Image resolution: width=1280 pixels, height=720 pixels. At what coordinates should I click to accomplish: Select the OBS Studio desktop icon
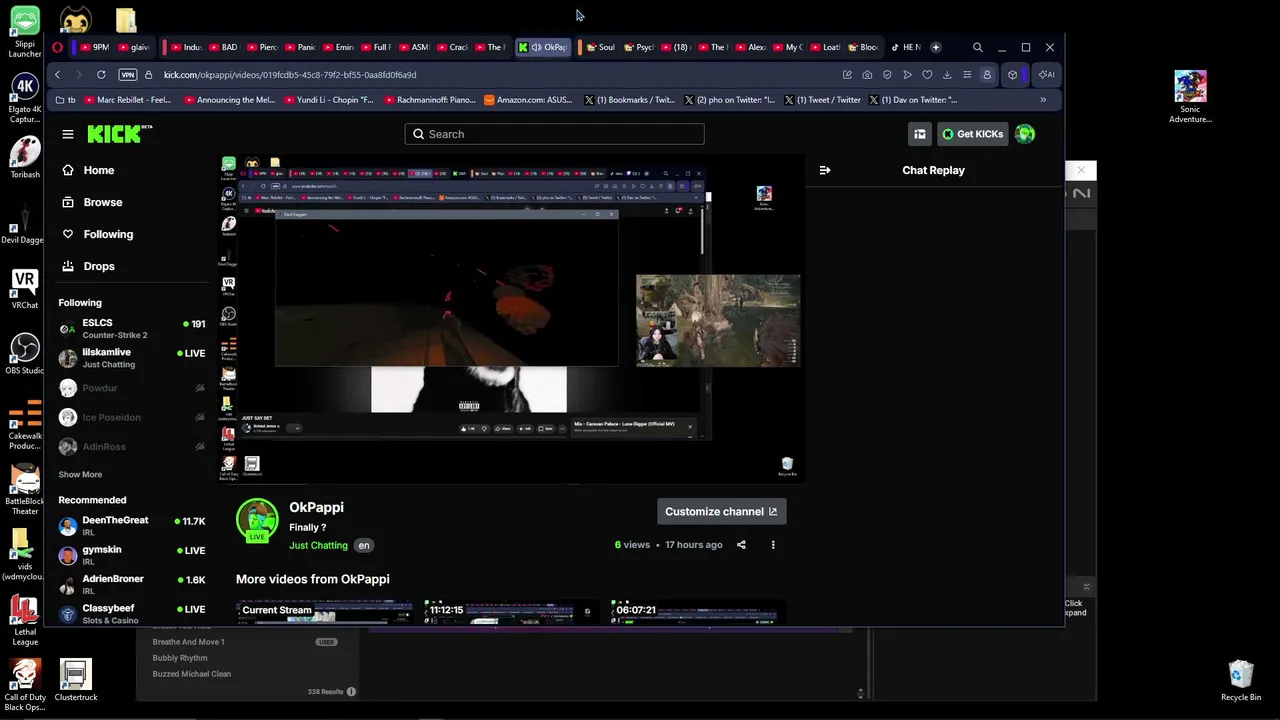[25, 355]
